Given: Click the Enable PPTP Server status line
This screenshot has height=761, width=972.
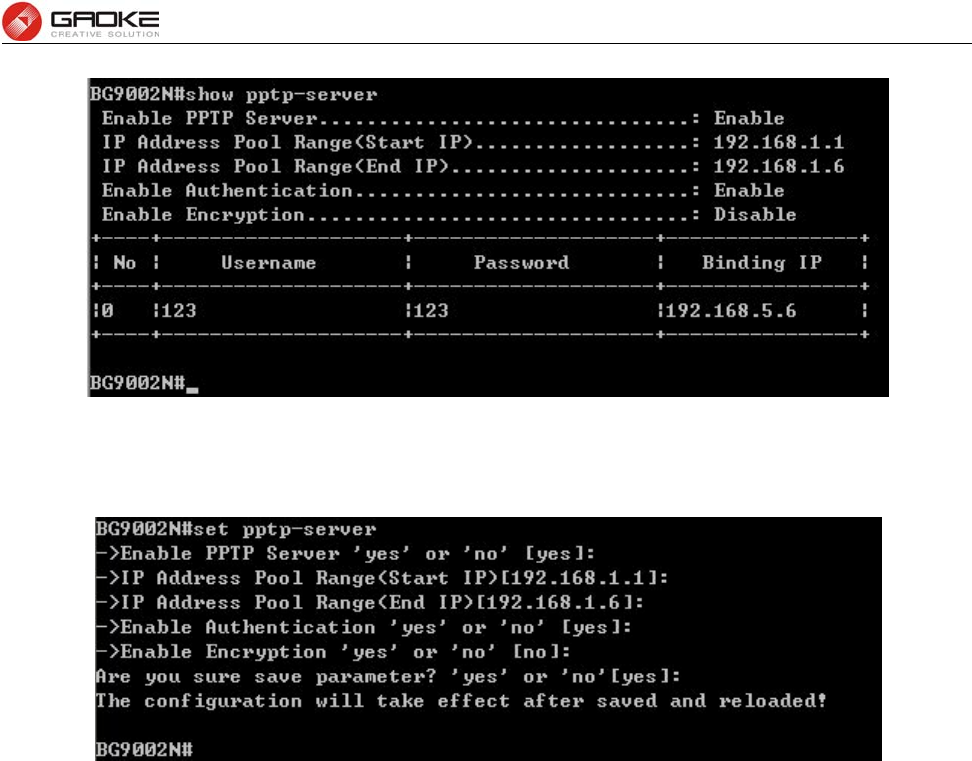Looking at the screenshot, I should [x=443, y=118].
